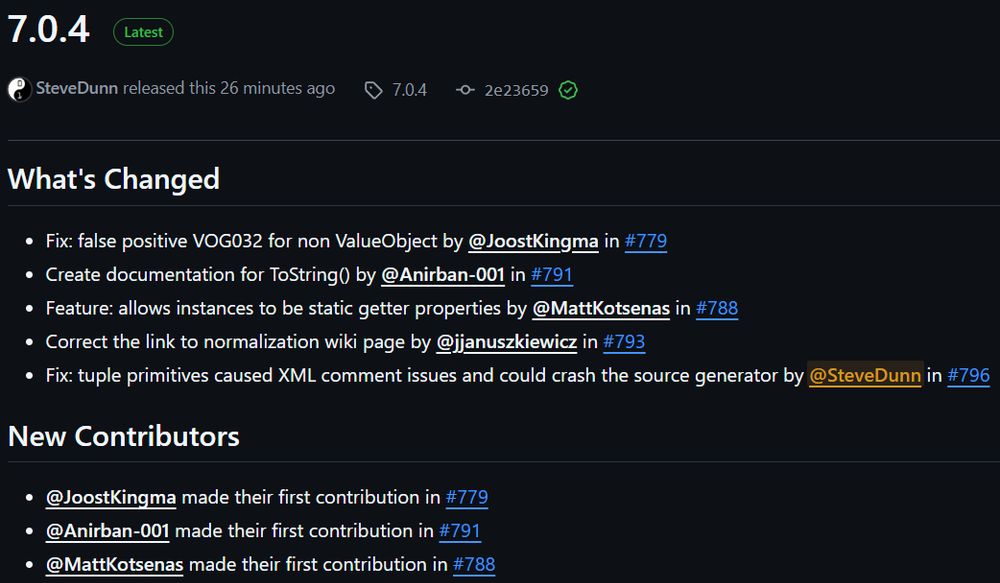
Task: Click the green Latest badge
Action: coord(143,32)
